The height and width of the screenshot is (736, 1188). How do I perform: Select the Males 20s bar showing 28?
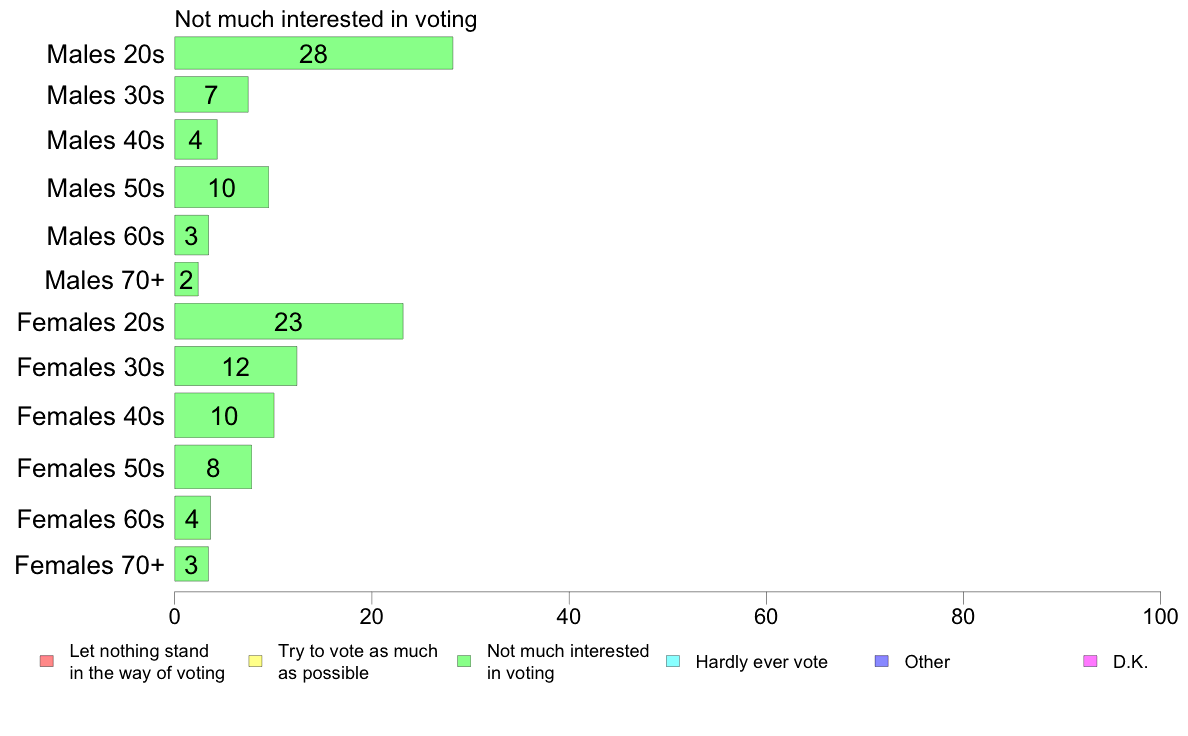314,53
